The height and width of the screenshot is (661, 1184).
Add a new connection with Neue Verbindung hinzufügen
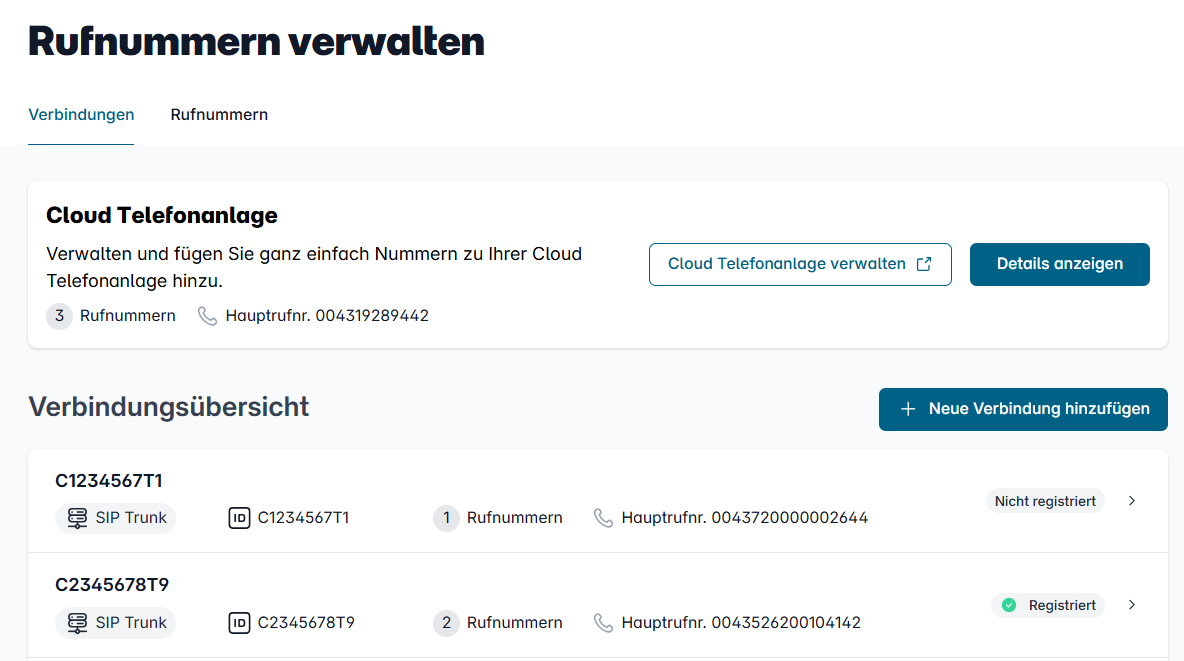(1023, 409)
